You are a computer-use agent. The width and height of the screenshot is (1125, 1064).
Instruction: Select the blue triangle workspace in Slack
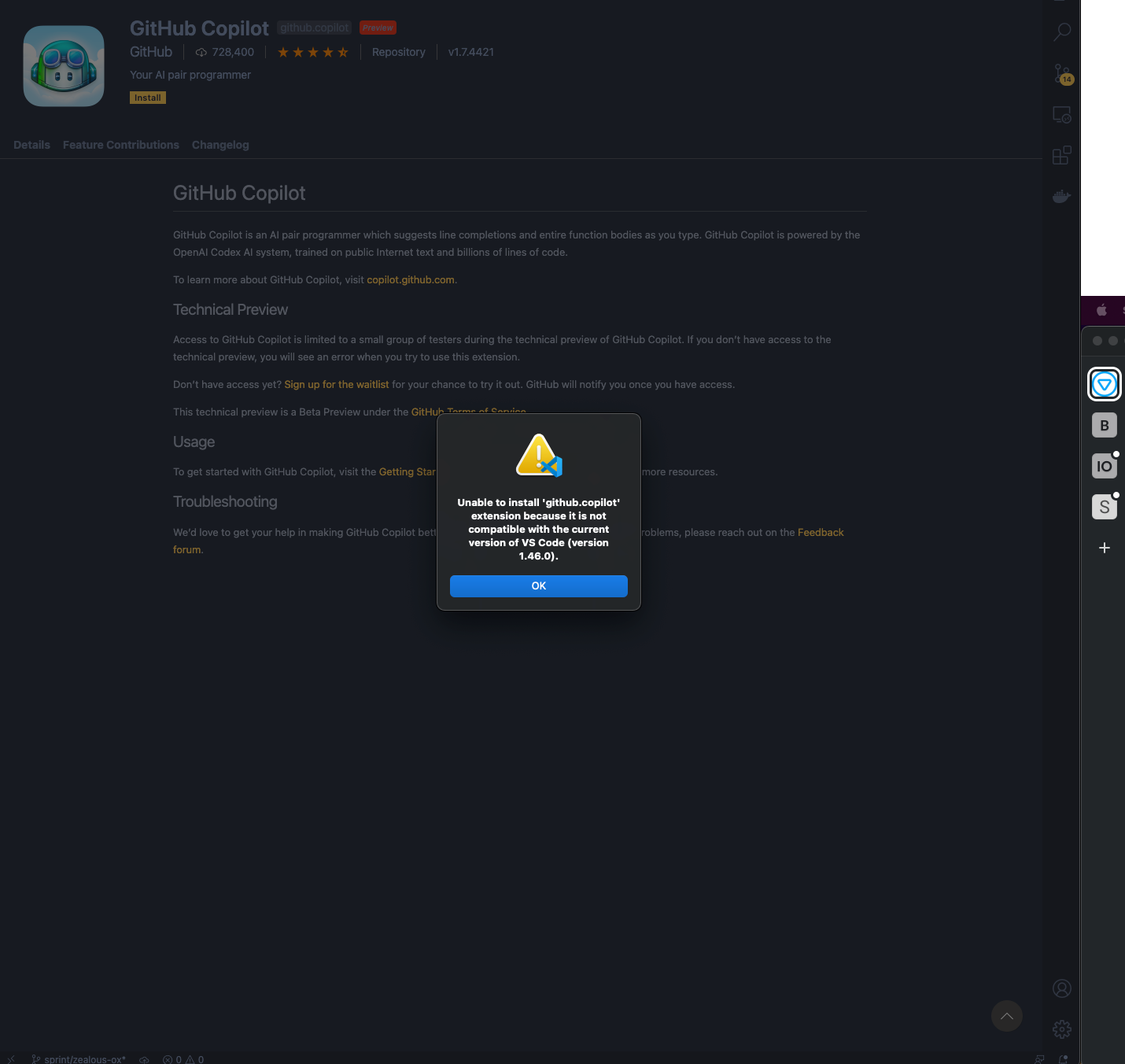(1105, 384)
